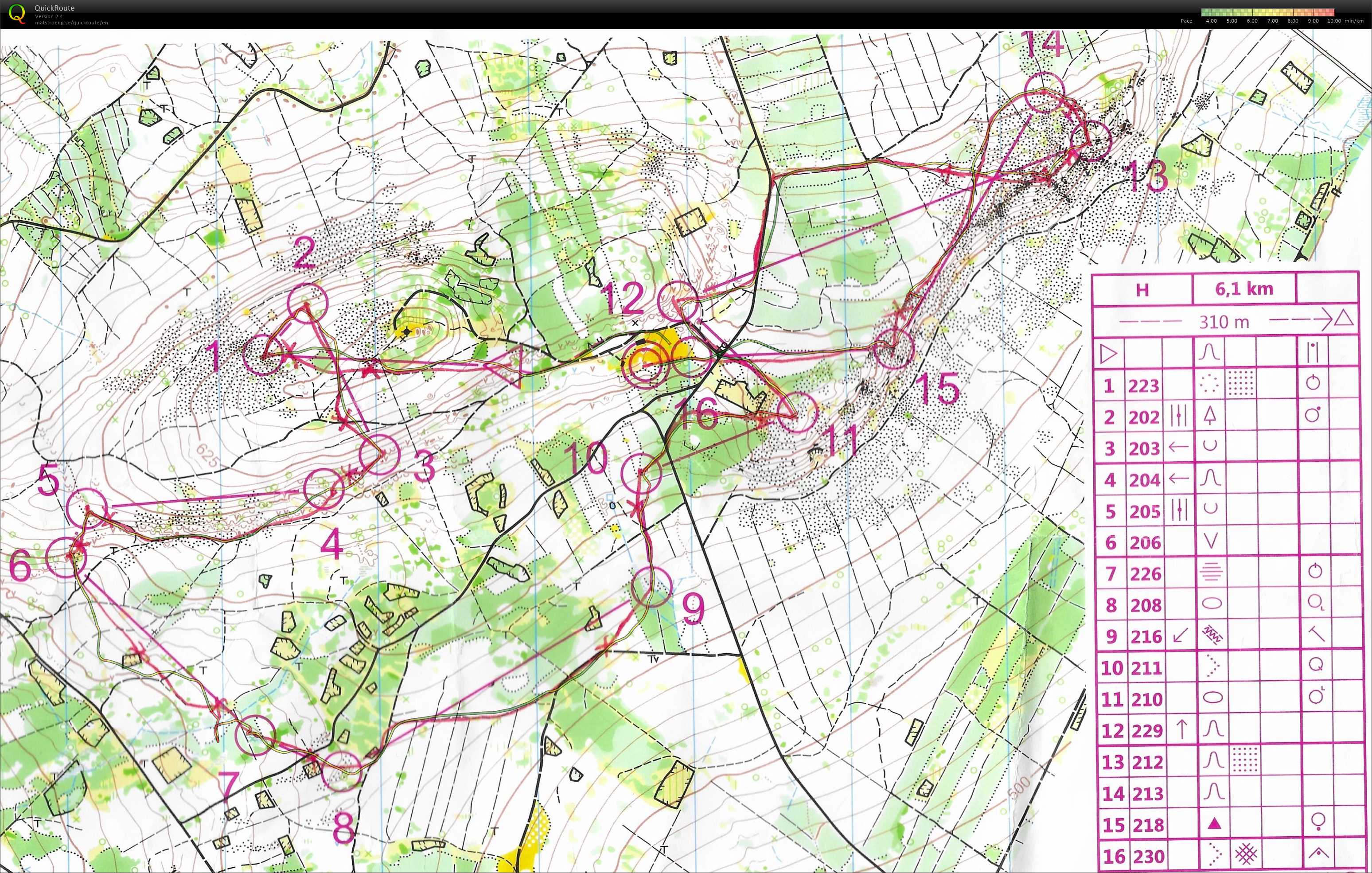This screenshot has height=873, width=1372.
Task: Click control code 203 in the table
Action: coord(1143,449)
